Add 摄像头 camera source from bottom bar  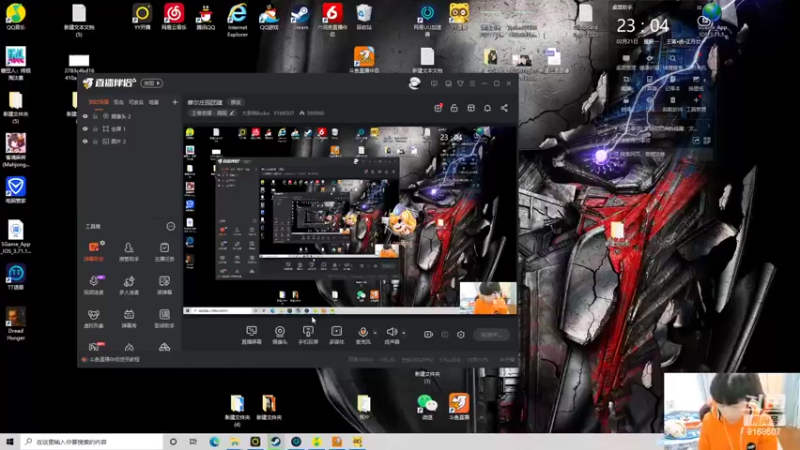[280, 335]
